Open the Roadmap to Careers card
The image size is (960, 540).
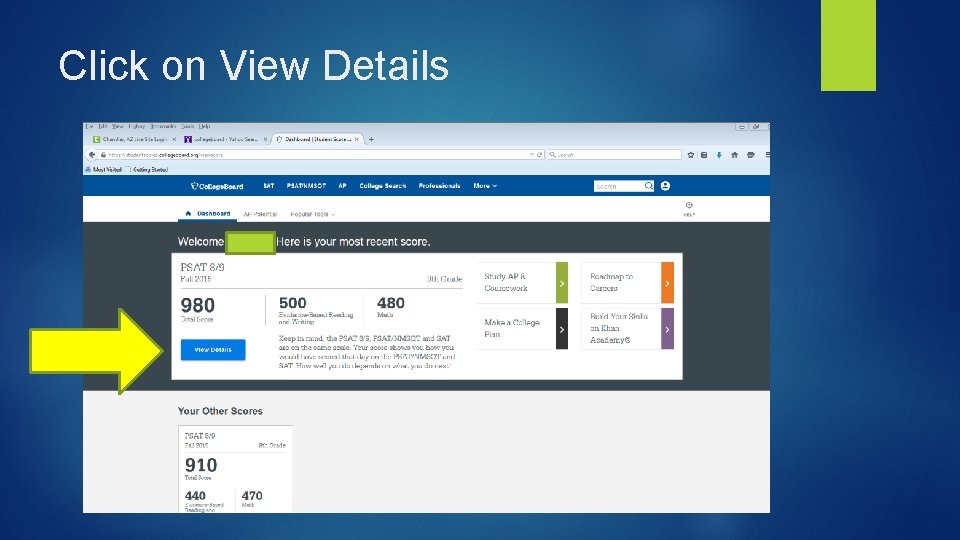(627, 283)
